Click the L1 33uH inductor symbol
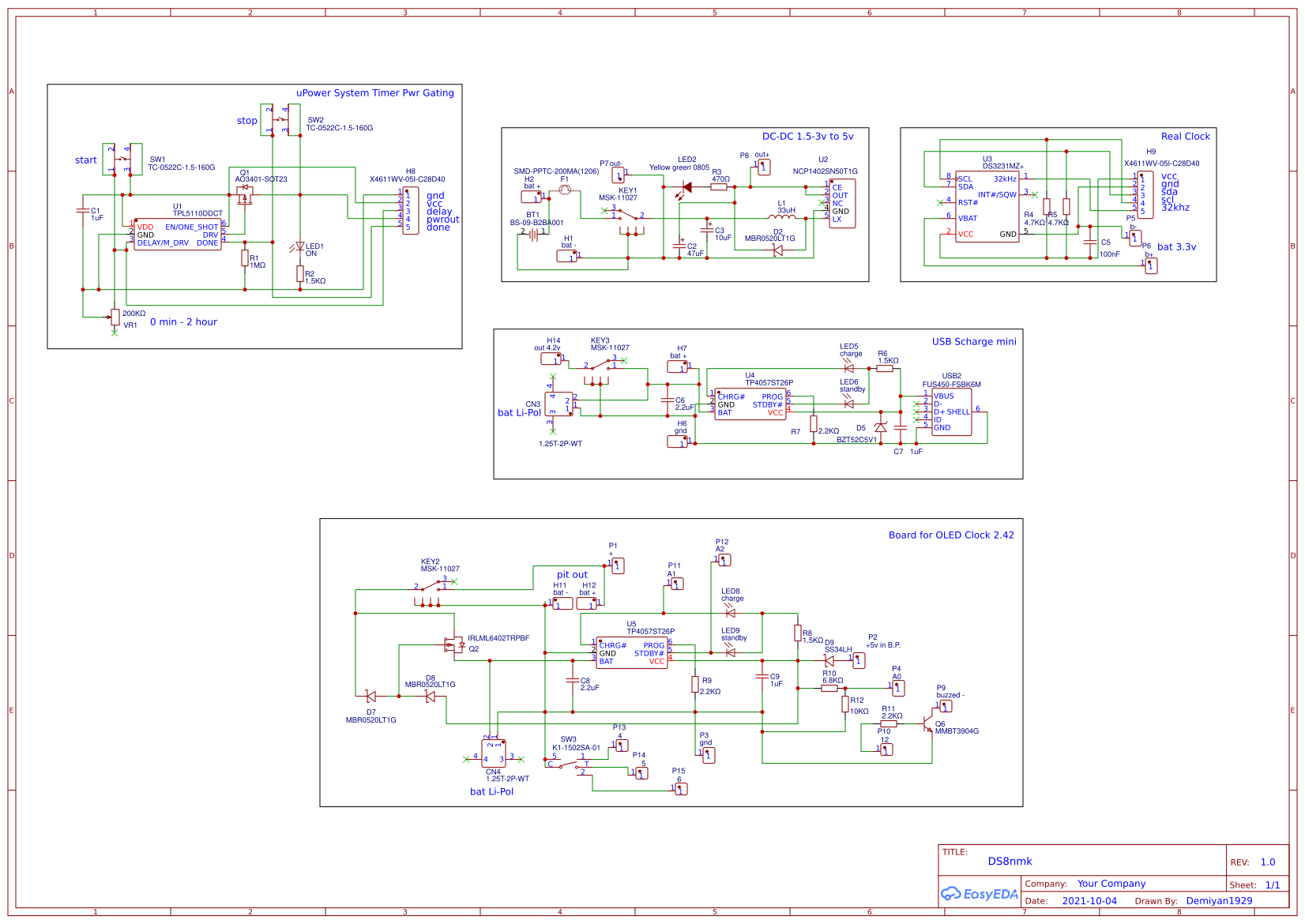This screenshot has width=1305, height=924. 783,218
